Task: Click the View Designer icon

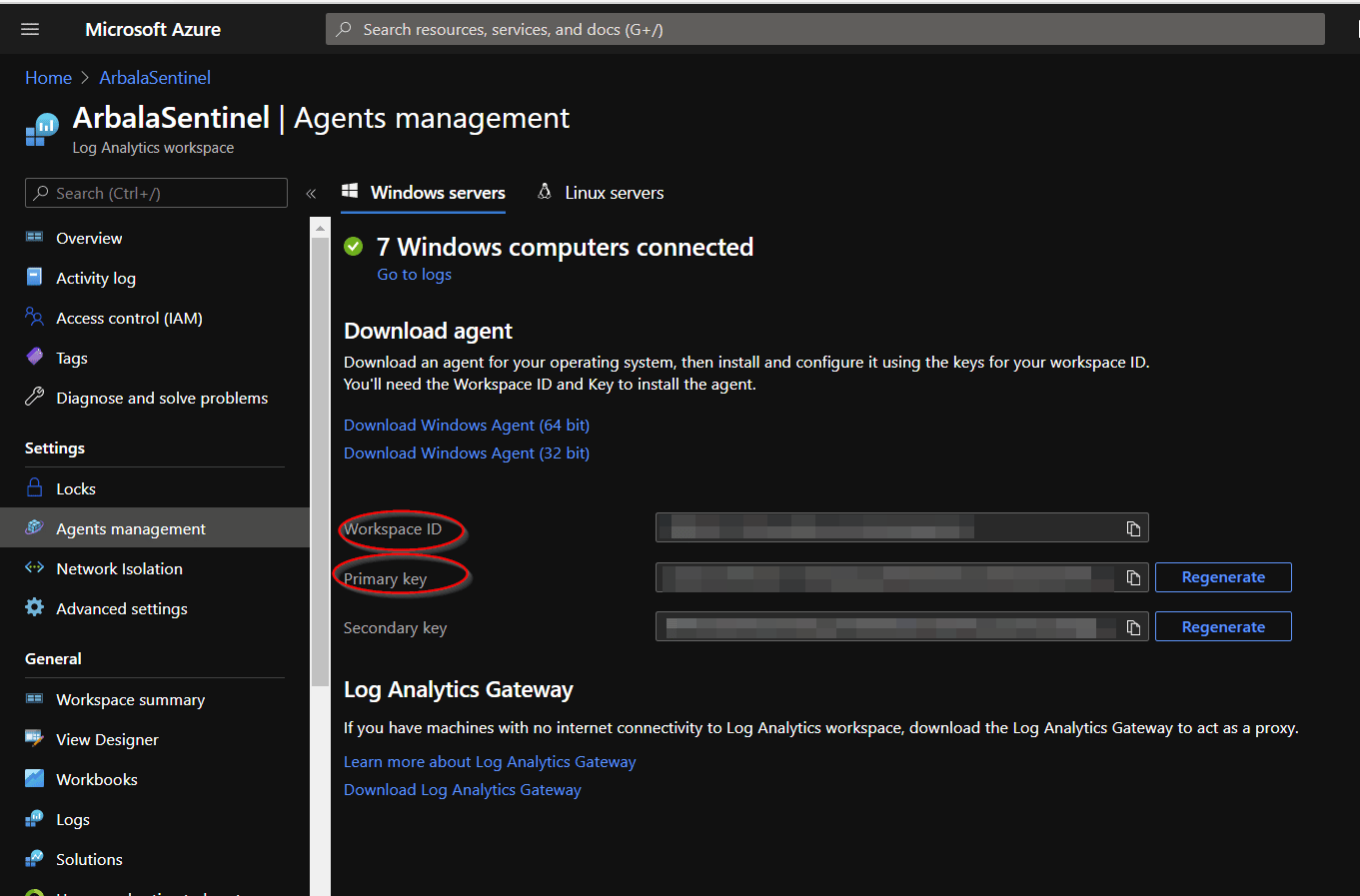Action: click(x=34, y=738)
